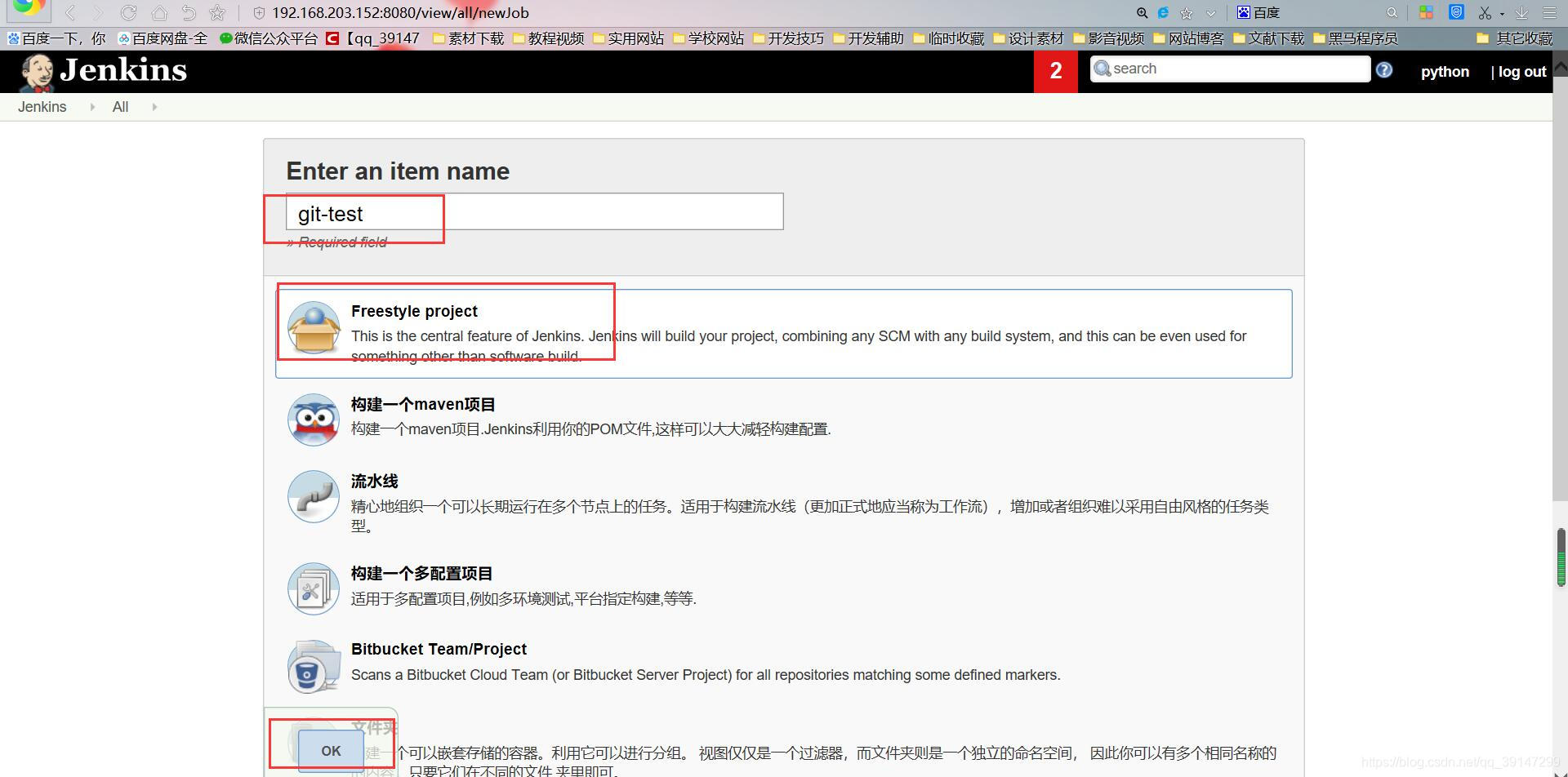Click the Jenkins title text in header
This screenshot has width=1568, height=777.
point(123,70)
